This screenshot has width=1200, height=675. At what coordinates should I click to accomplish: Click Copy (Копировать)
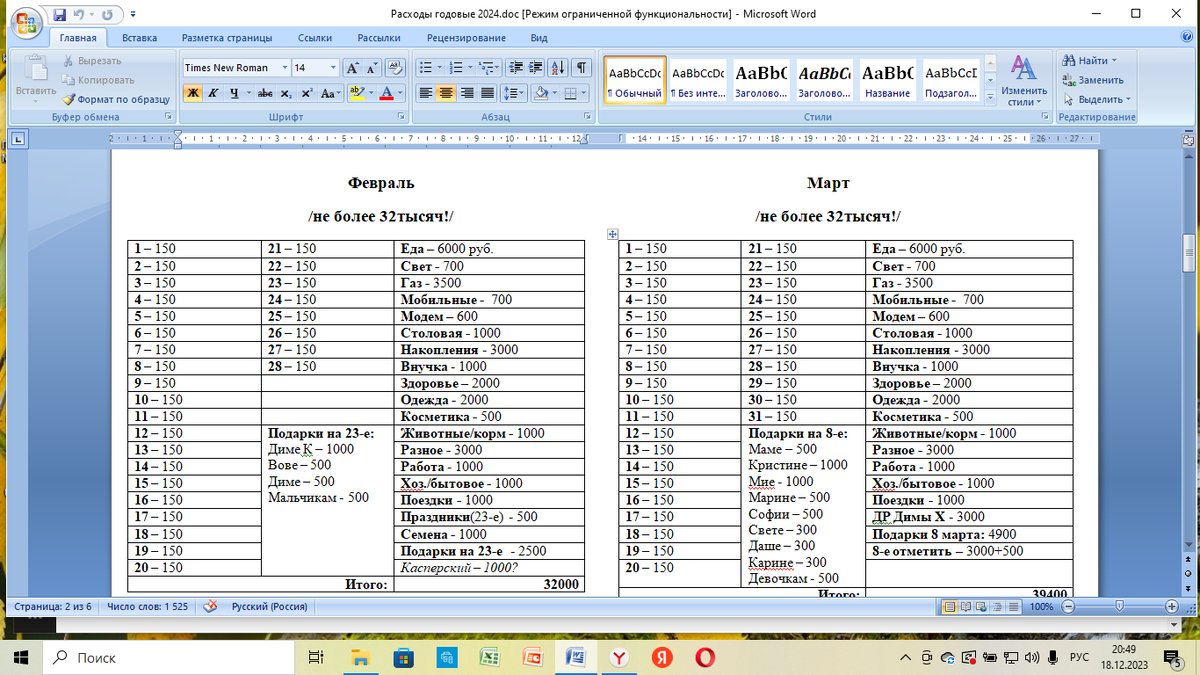click(x=97, y=80)
